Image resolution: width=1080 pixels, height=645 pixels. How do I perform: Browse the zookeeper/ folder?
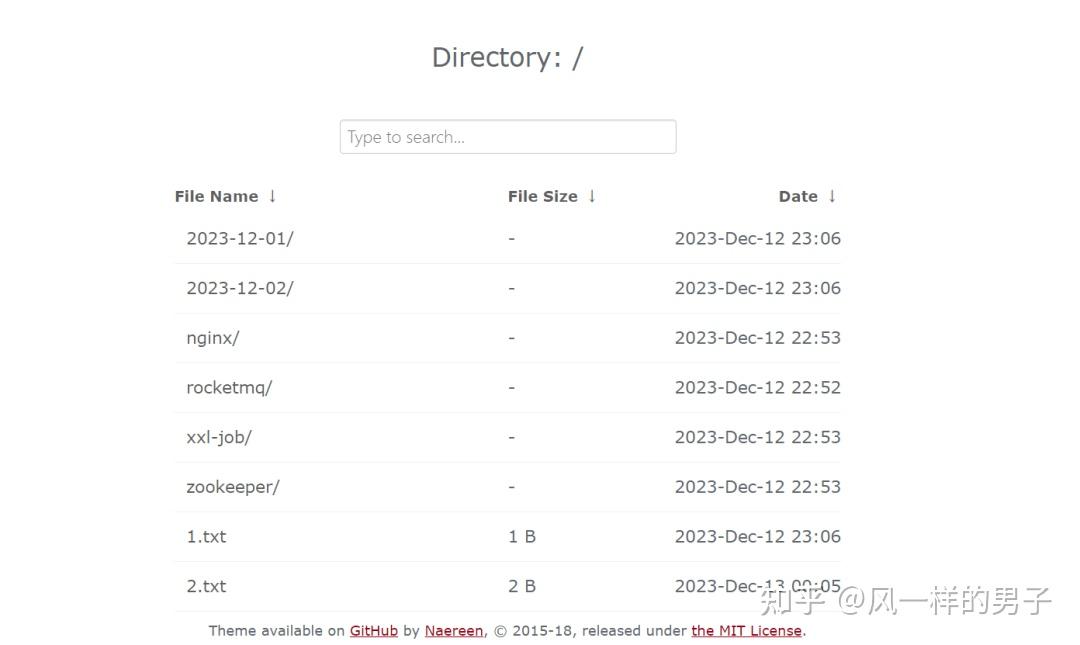pyautogui.click(x=233, y=487)
